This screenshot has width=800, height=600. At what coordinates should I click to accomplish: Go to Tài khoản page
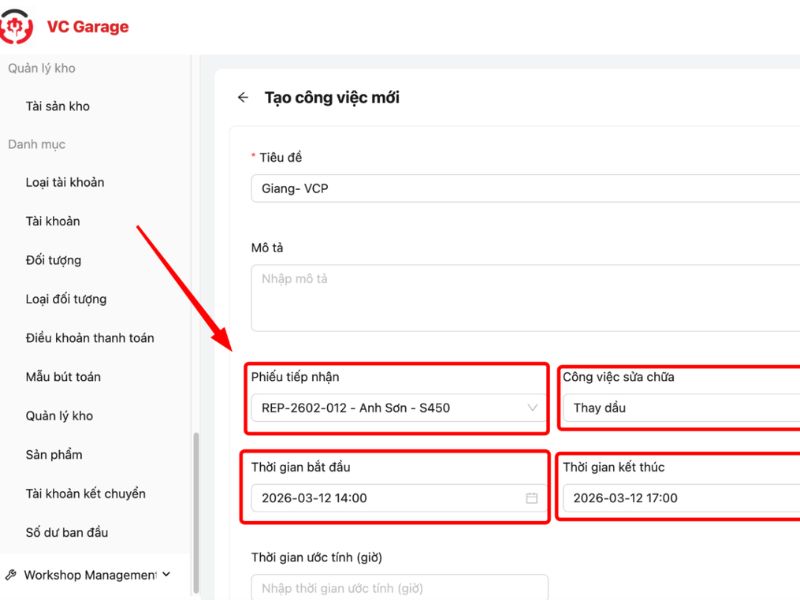coord(53,221)
